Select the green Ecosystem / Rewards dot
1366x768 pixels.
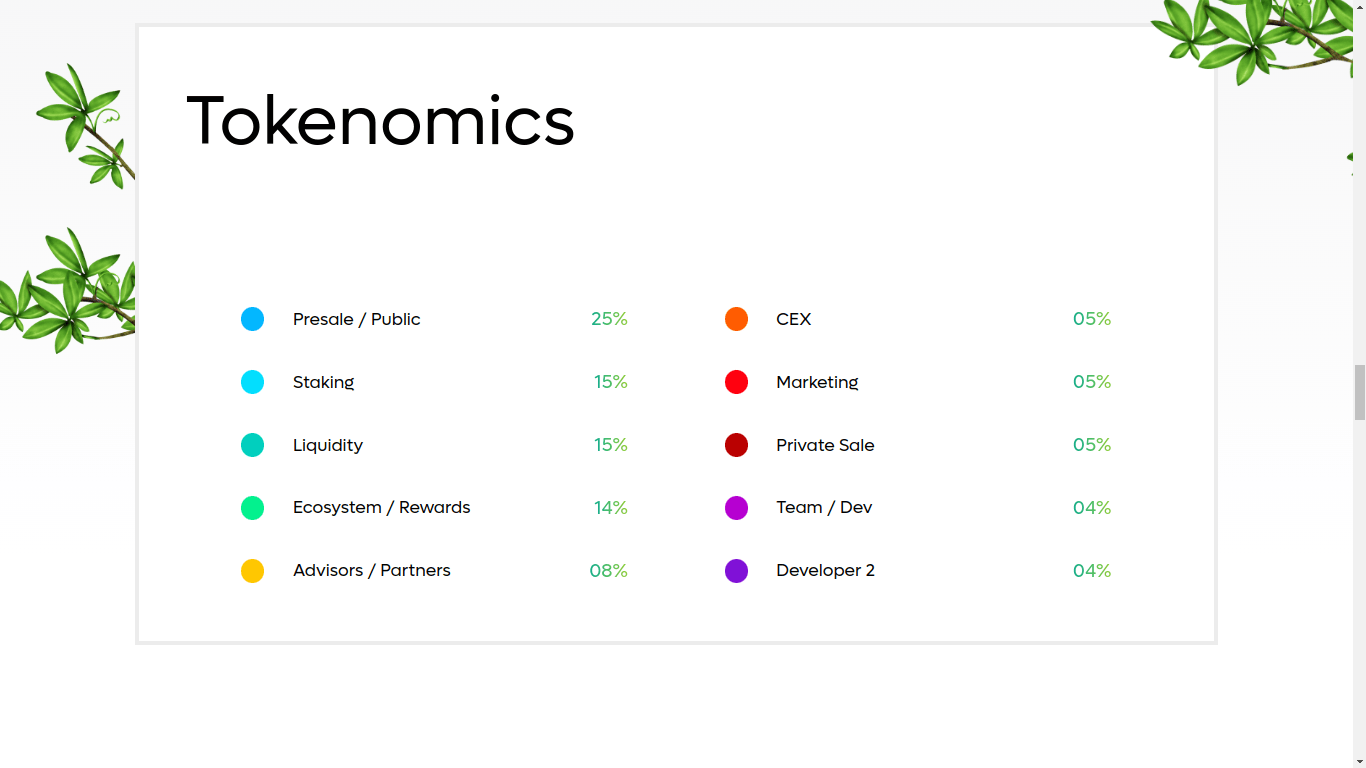pyautogui.click(x=252, y=508)
